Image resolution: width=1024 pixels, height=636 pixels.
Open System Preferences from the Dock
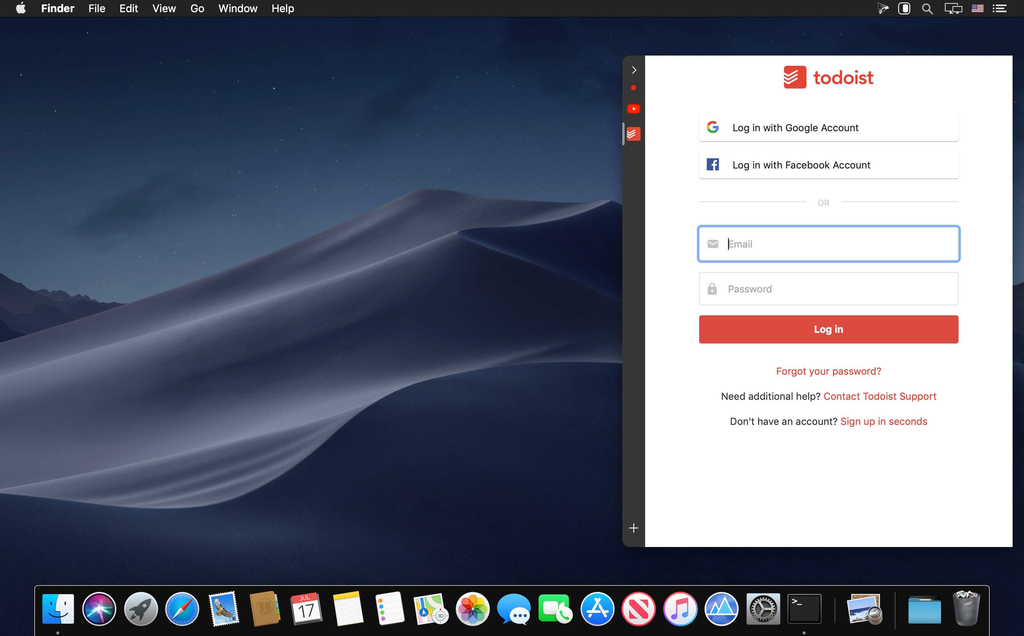pyautogui.click(x=763, y=608)
